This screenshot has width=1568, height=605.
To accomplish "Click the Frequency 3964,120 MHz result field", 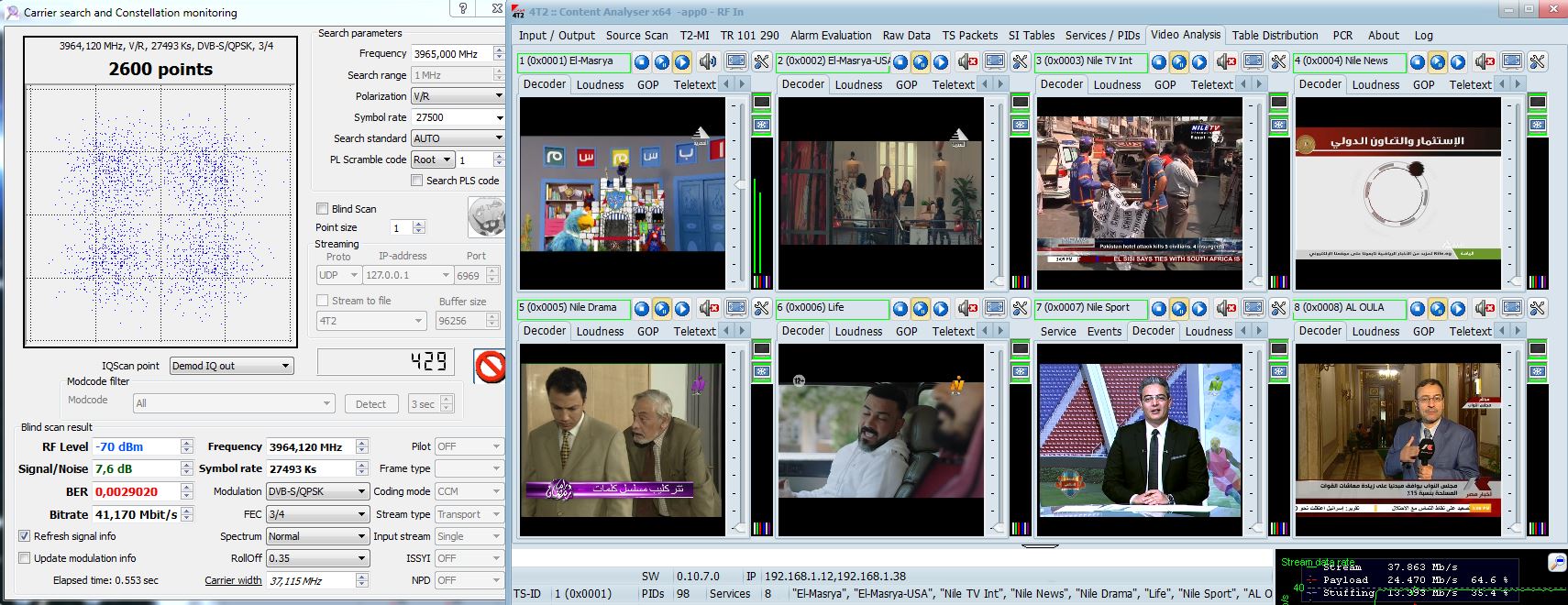I will tap(311, 446).
